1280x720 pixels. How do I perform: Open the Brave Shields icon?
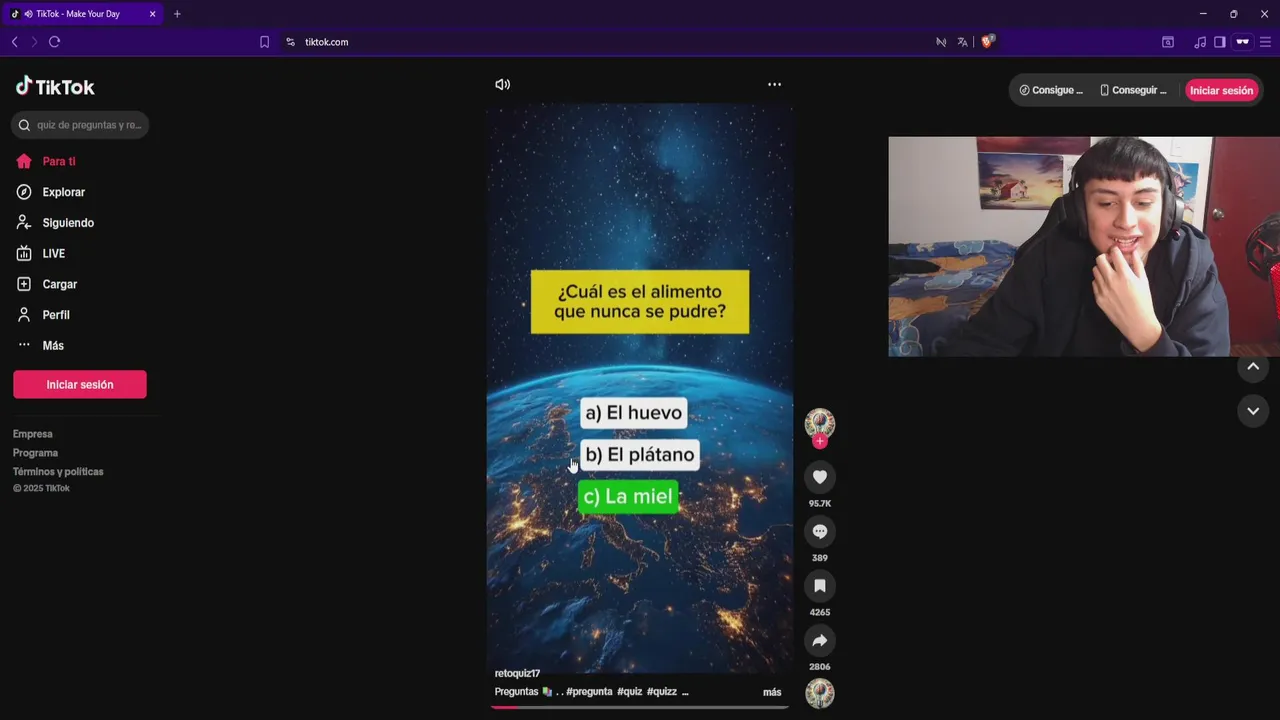click(x=988, y=42)
